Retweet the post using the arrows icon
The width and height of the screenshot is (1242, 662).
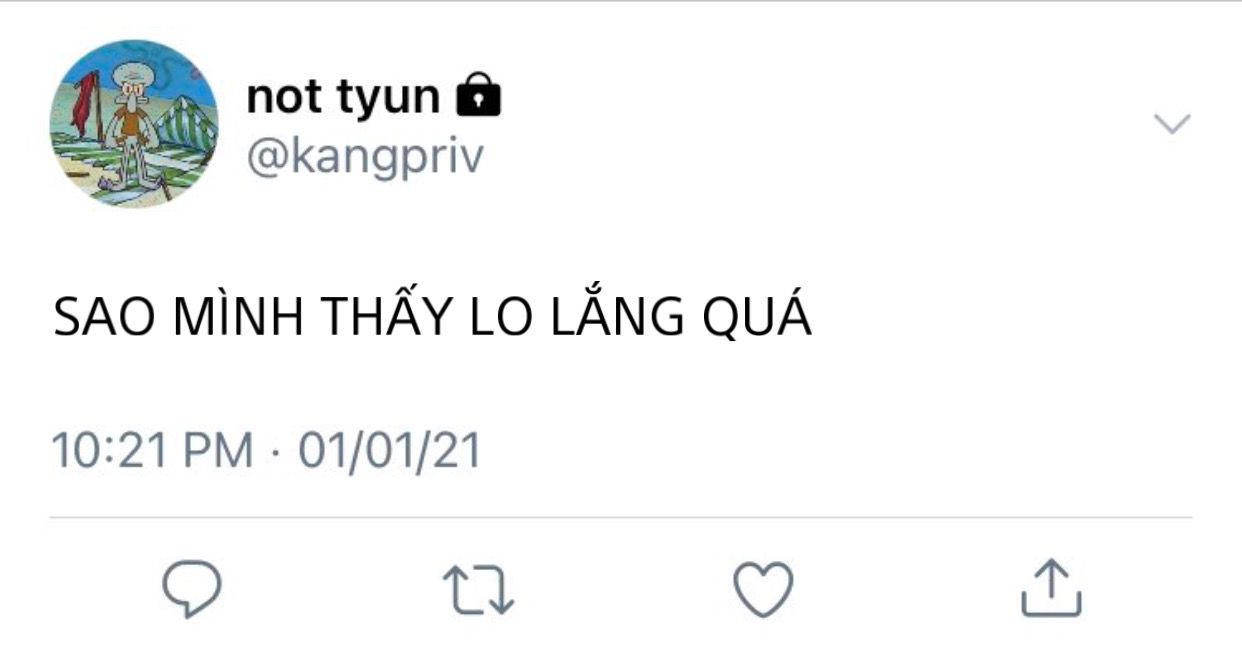tap(477, 588)
